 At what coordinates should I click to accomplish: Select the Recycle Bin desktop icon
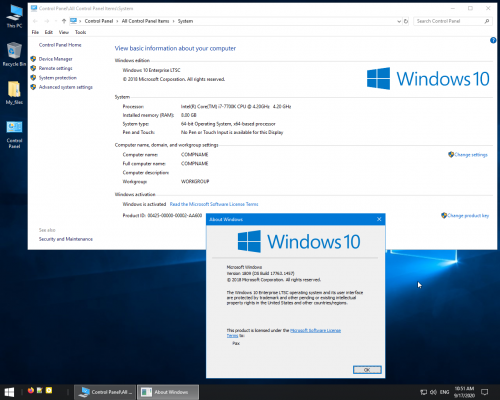(14, 54)
